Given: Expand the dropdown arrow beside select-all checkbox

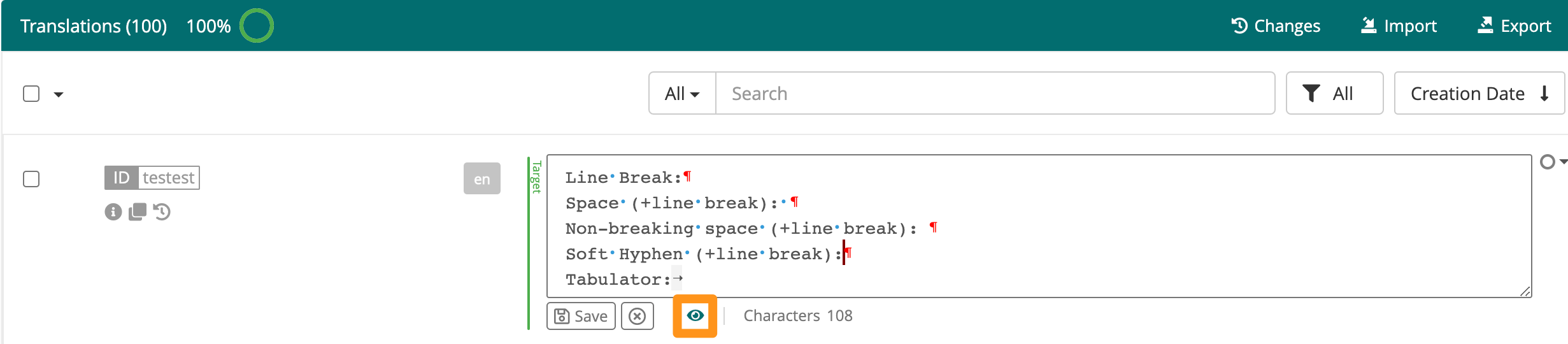Looking at the screenshot, I should [59, 94].
